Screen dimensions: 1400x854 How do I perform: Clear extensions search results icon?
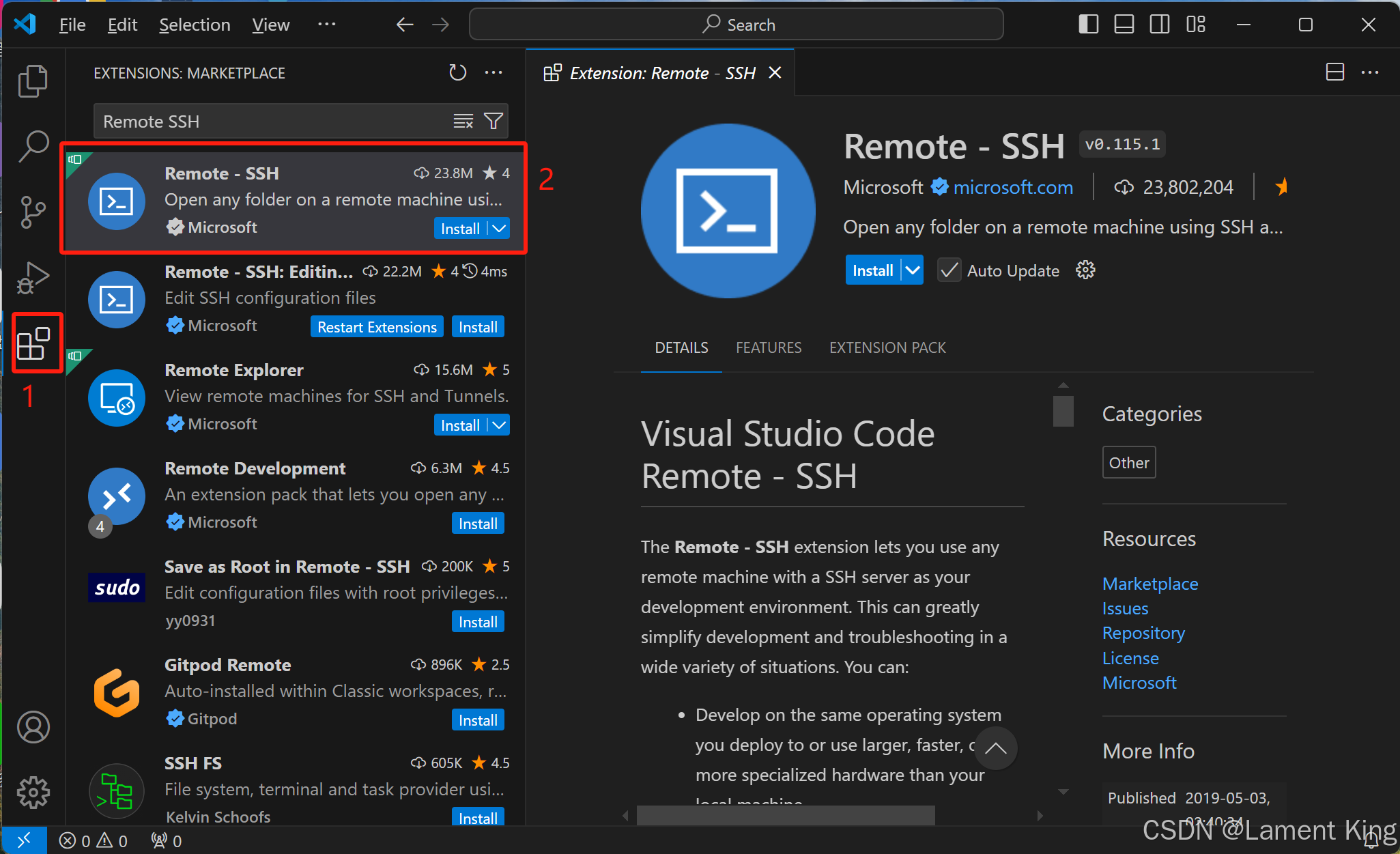463,122
